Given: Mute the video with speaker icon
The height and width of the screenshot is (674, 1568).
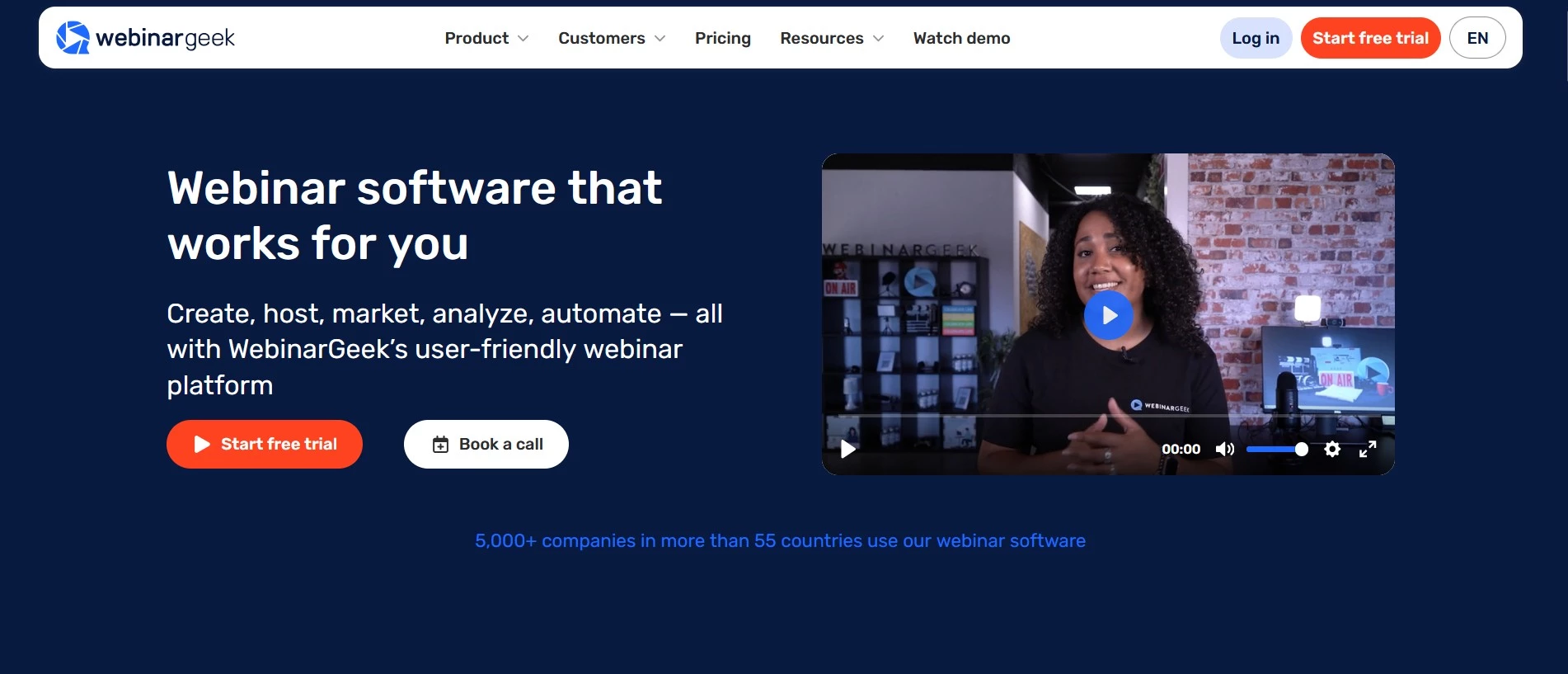Looking at the screenshot, I should pos(1225,449).
